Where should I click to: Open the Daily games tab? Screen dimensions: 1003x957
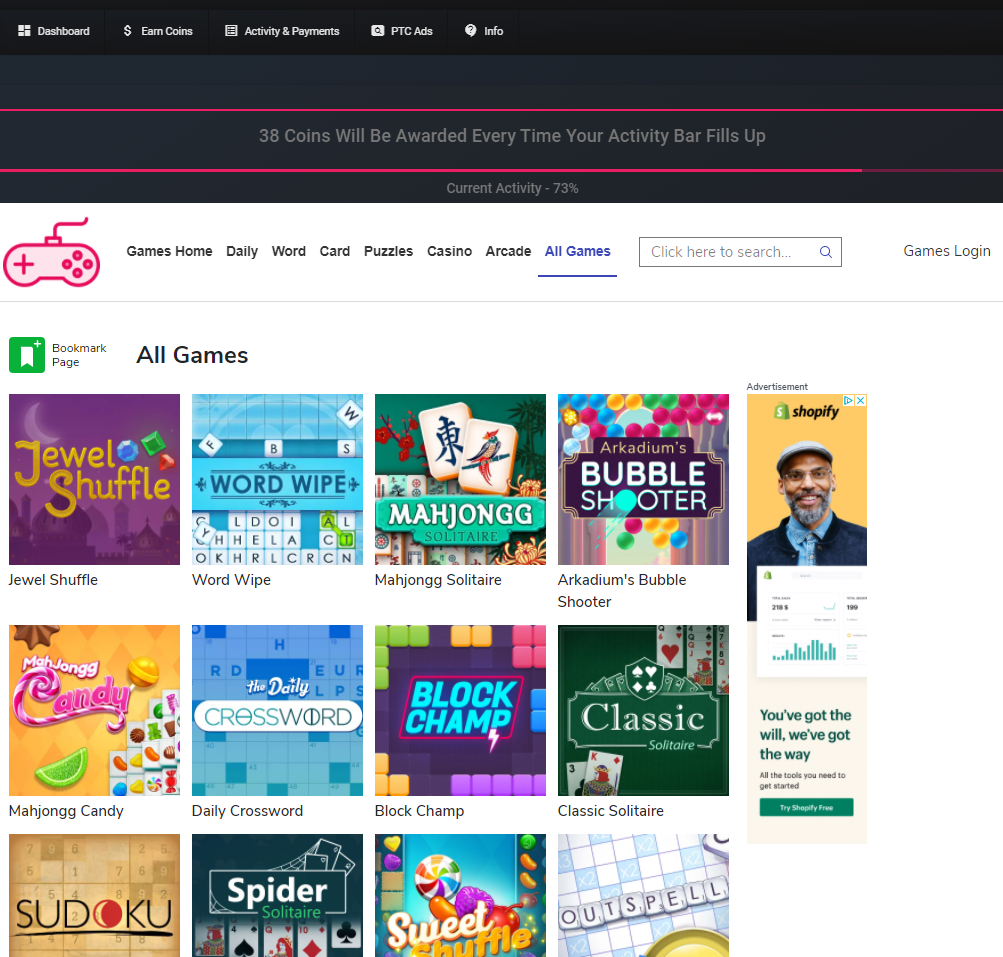point(242,251)
